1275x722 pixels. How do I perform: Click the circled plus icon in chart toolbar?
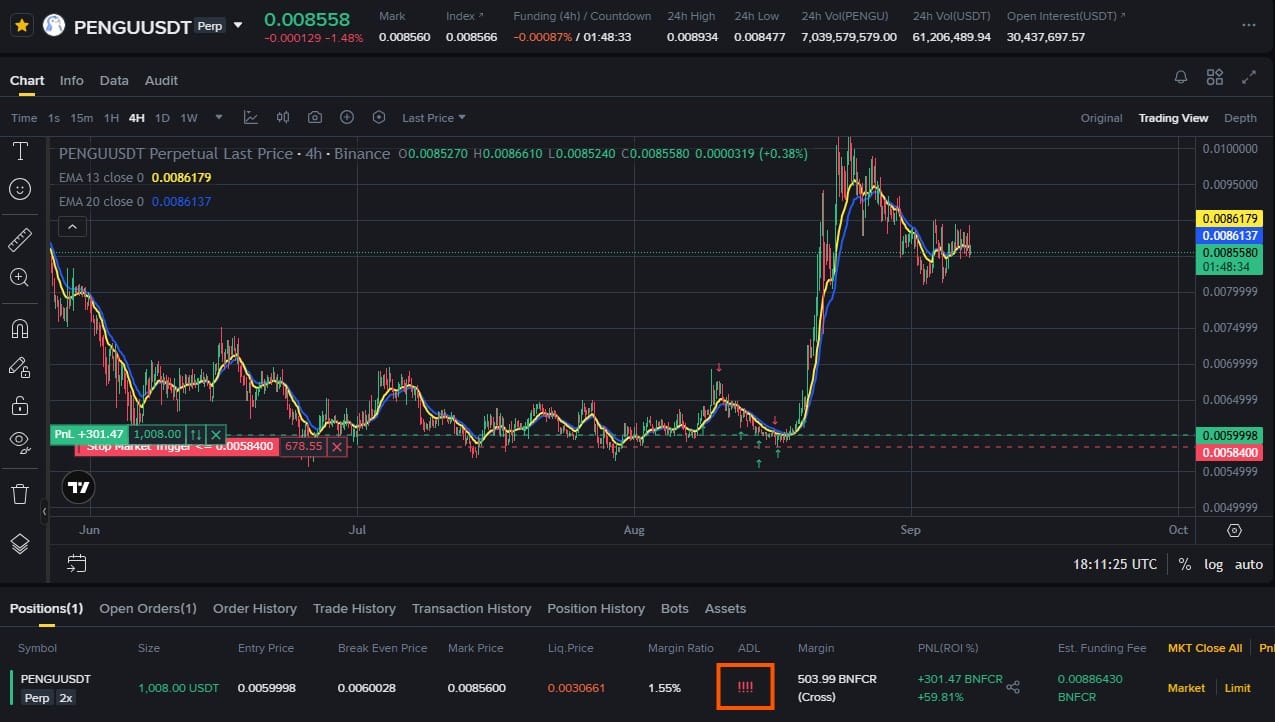(x=347, y=117)
